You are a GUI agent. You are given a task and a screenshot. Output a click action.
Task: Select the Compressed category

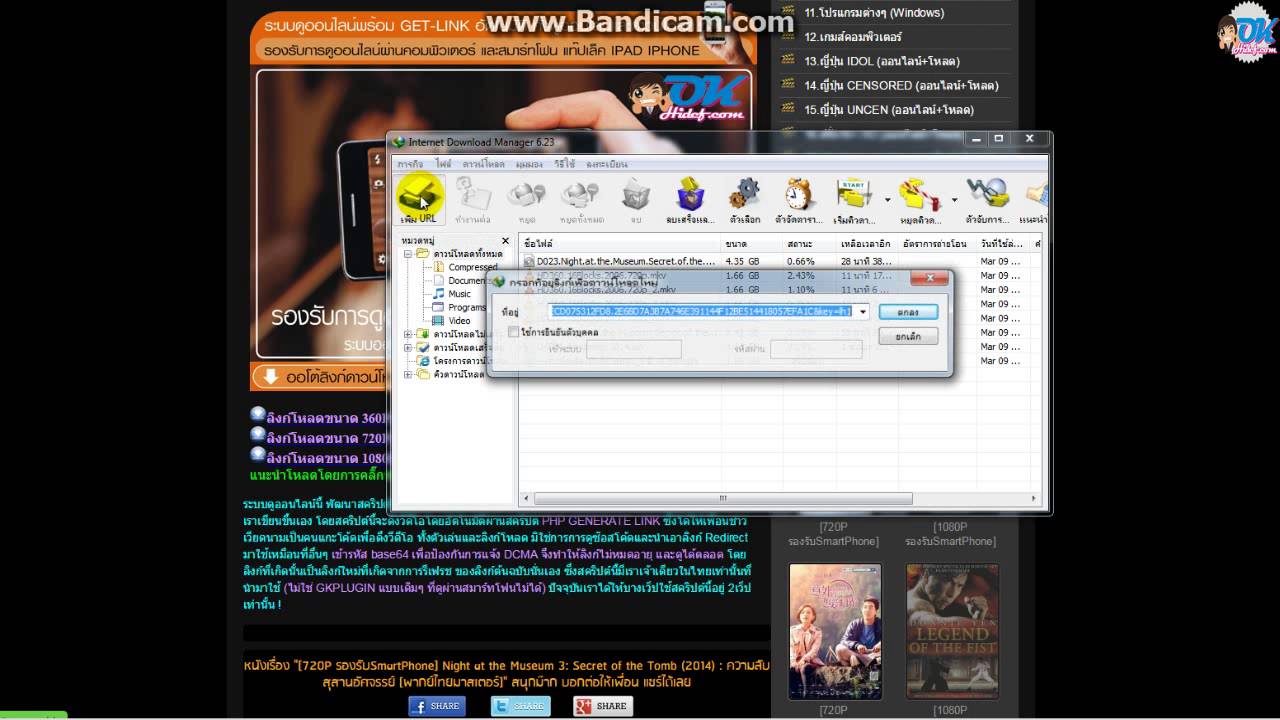point(472,267)
